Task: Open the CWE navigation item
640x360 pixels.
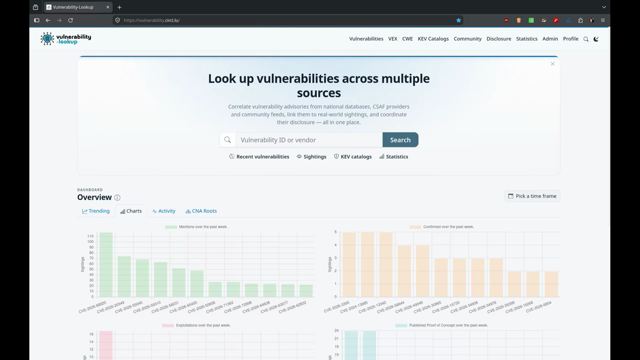Action: click(407, 39)
